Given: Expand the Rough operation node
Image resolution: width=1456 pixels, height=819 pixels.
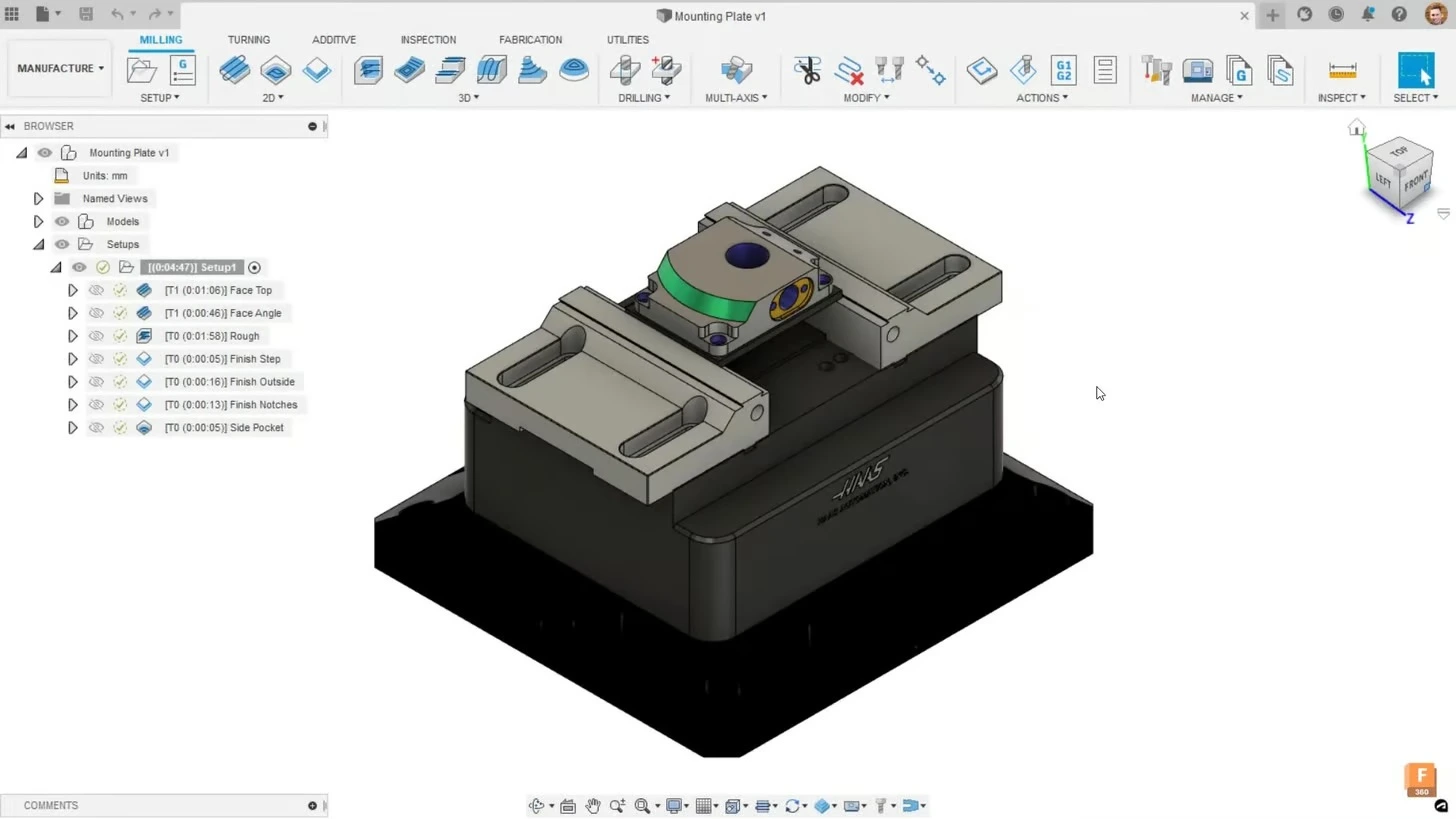Looking at the screenshot, I should click(x=72, y=336).
